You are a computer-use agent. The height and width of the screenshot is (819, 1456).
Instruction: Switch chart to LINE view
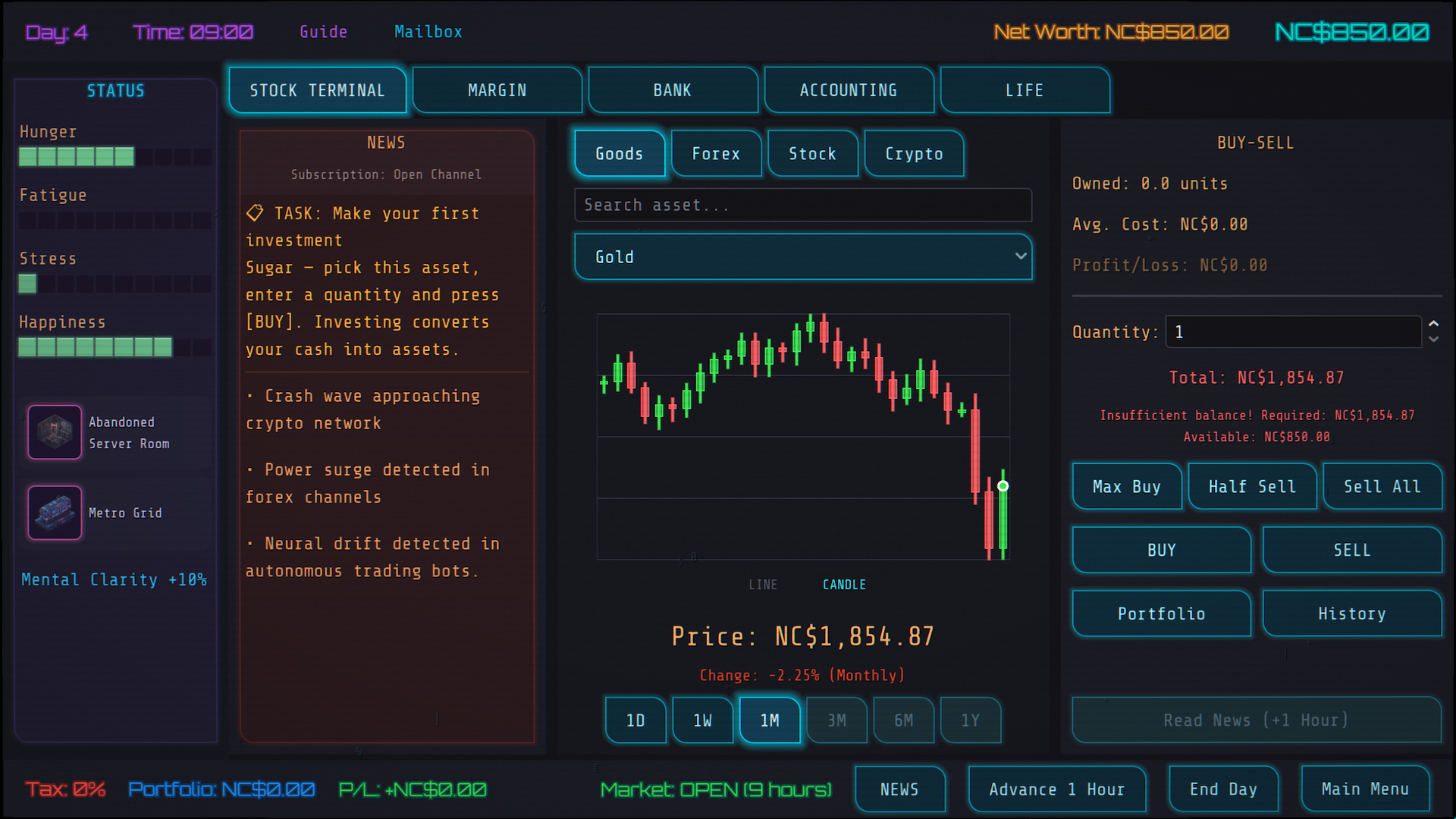(x=763, y=585)
